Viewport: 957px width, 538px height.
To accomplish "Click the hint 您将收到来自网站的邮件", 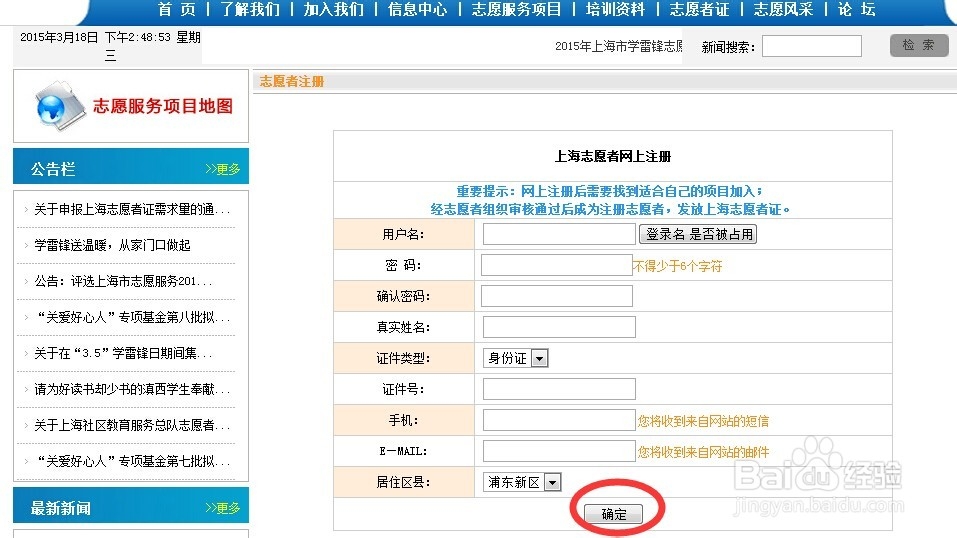I will (703, 453).
